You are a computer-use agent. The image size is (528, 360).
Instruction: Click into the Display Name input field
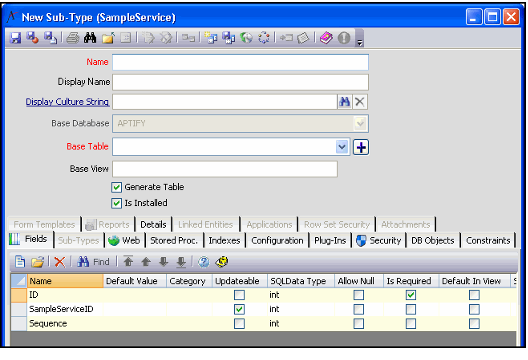240,82
